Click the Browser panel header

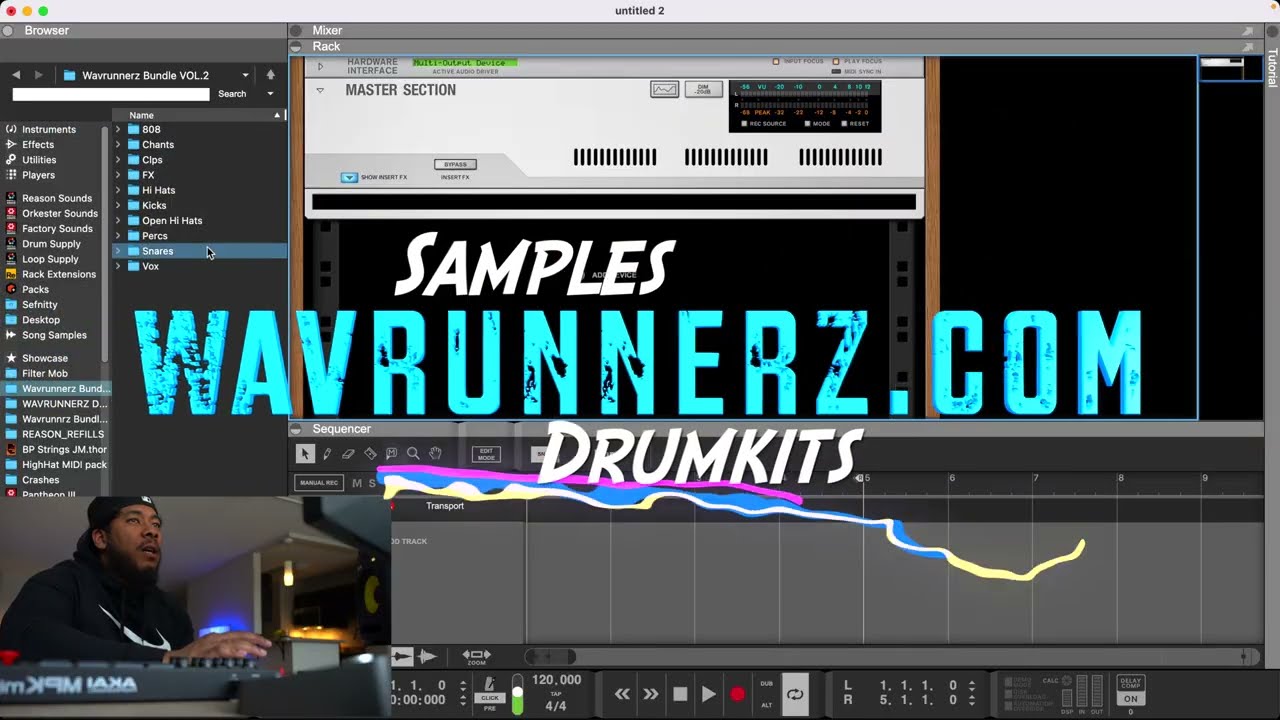tap(144, 31)
